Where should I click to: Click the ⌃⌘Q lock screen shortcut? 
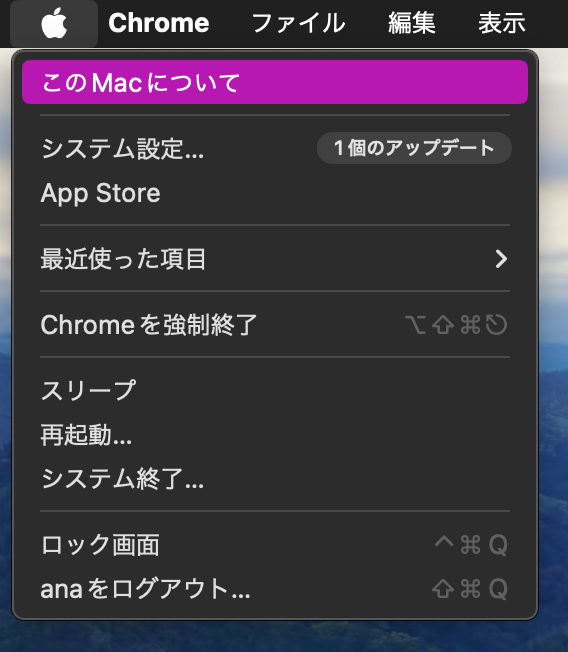[x=471, y=544]
